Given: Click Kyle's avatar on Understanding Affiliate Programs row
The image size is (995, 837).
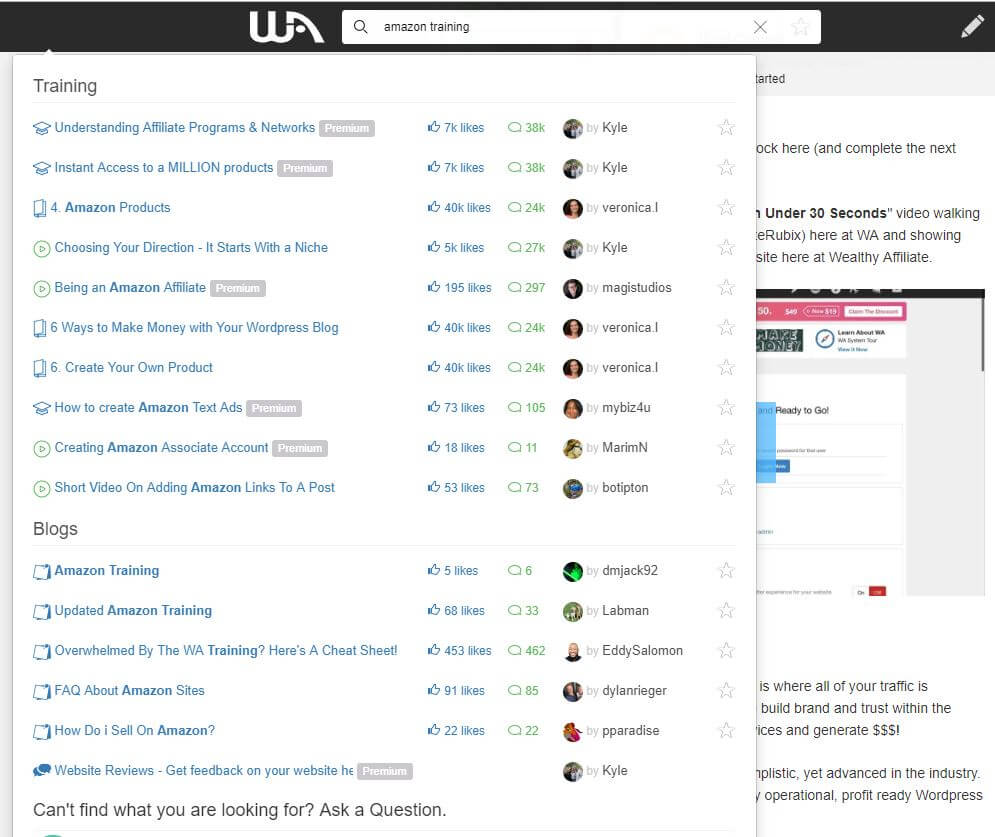Looking at the screenshot, I should [572, 128].
